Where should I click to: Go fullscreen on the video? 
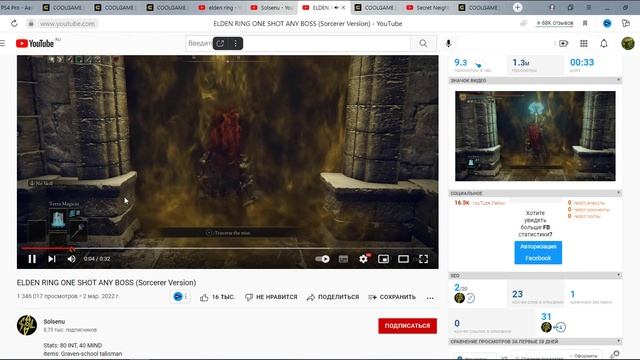(423, 259)
